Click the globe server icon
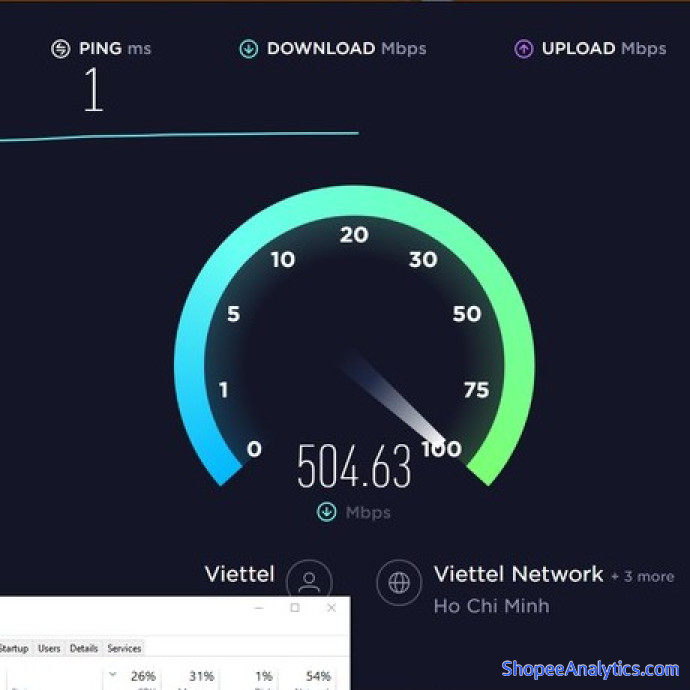 click(399, 583)
